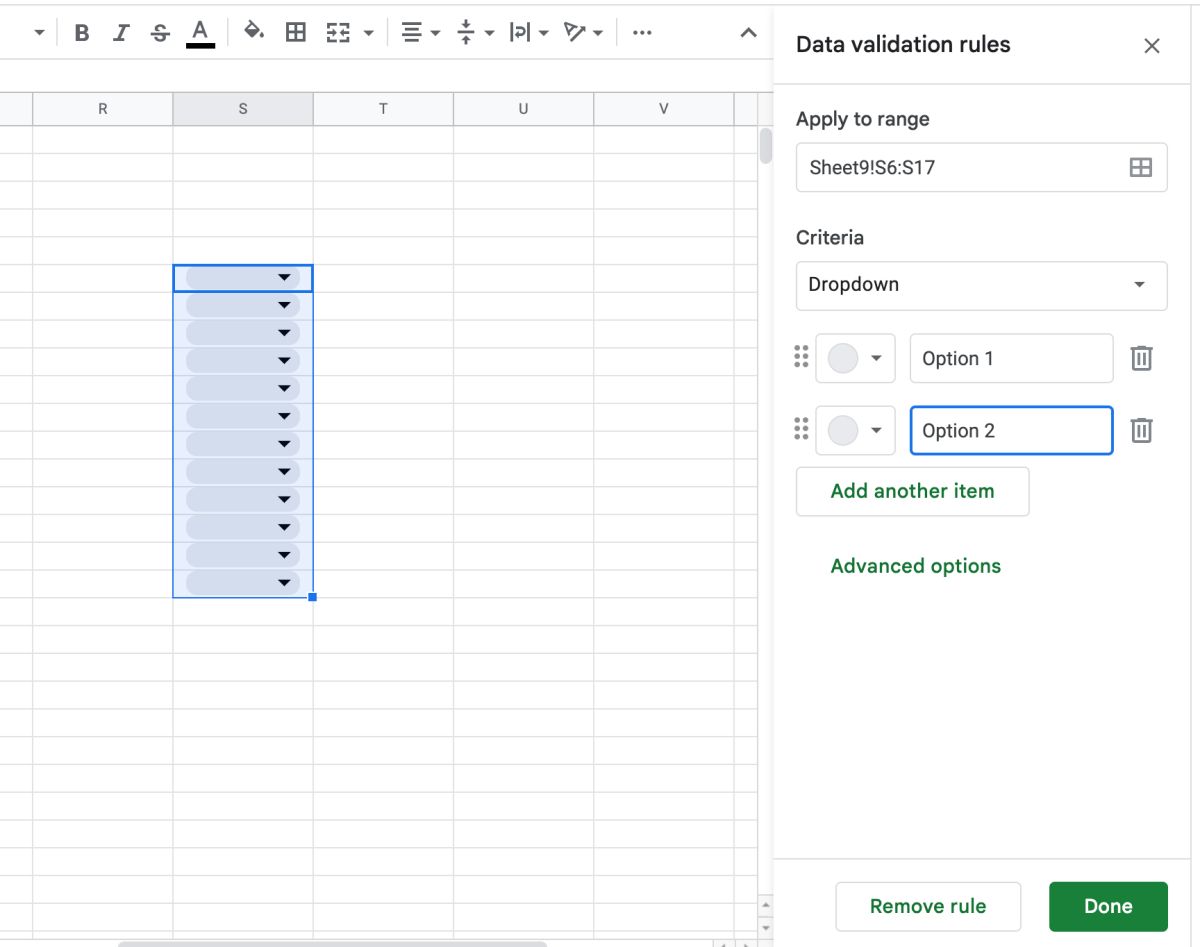Viewport: 1200px width, 947px height.
Task: Select column U header
Action: click(x=523, y=109)
